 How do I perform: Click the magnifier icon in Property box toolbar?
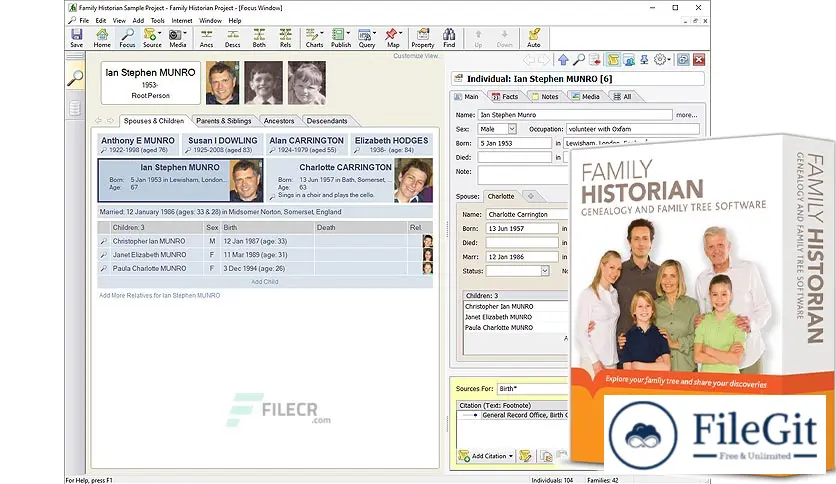click(x=578, y=60)
